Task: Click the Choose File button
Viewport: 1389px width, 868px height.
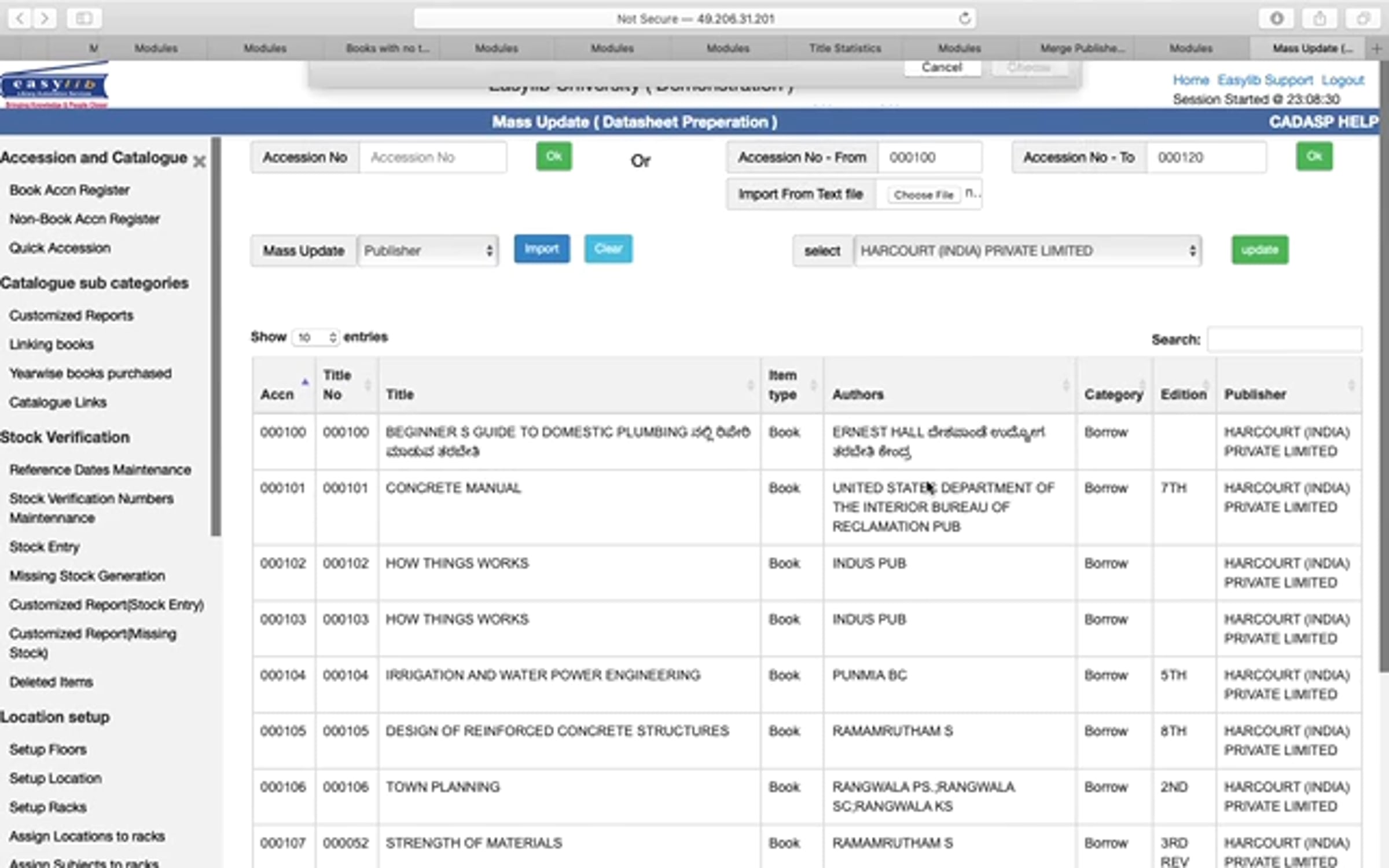Action: [x=923, y=195]
